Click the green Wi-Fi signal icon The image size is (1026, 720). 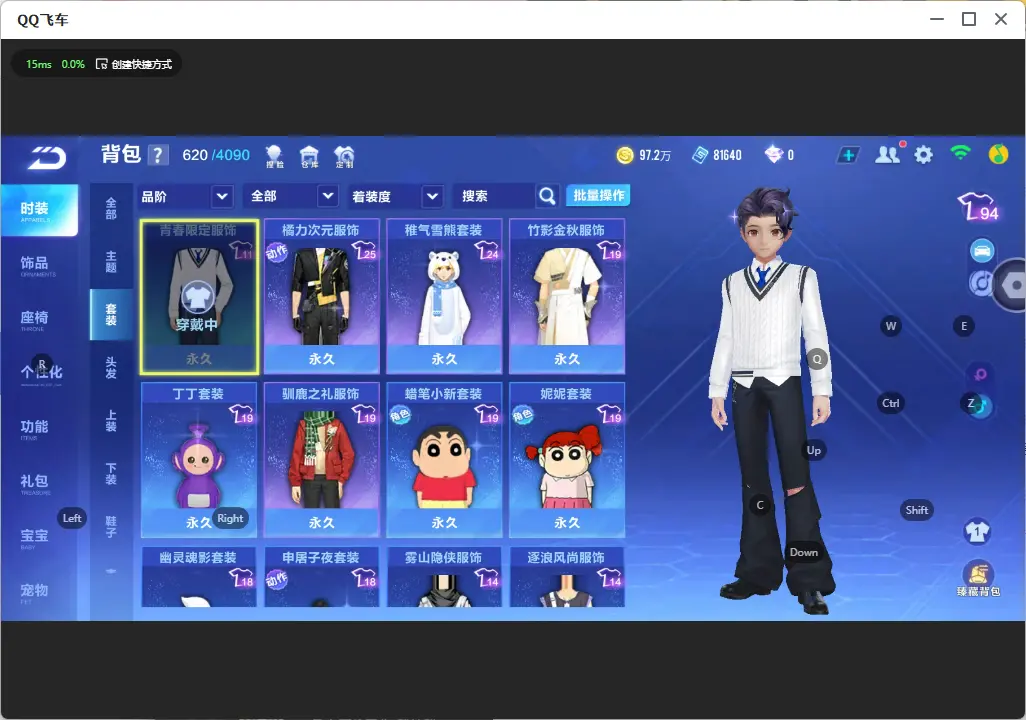point(960,154)
